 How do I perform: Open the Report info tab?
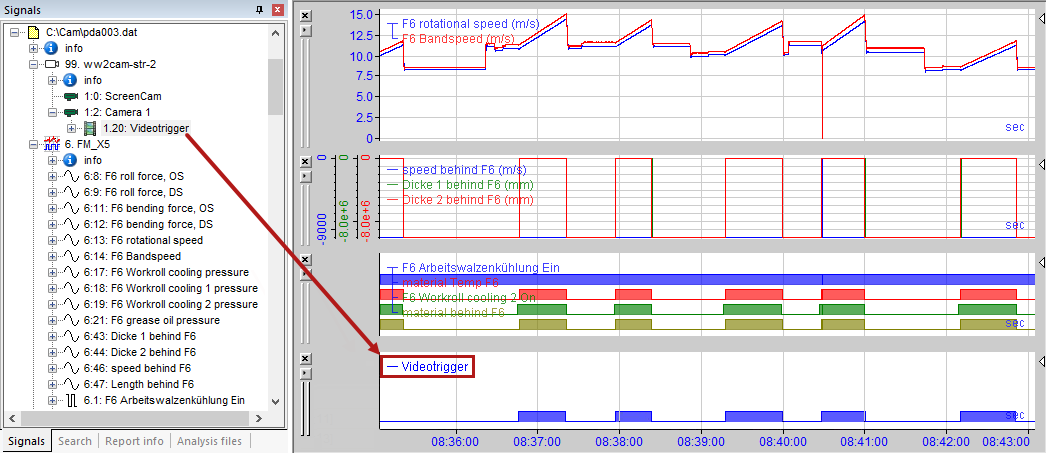tap(134, 441)
